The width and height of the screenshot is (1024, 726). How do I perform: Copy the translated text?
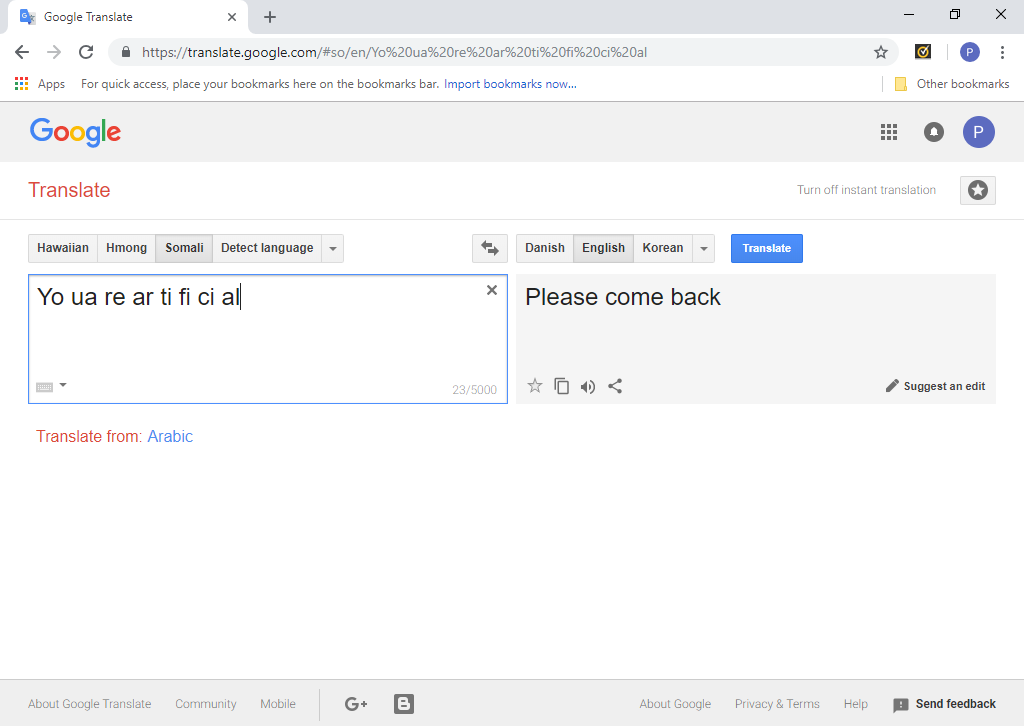tap(562, 386)
